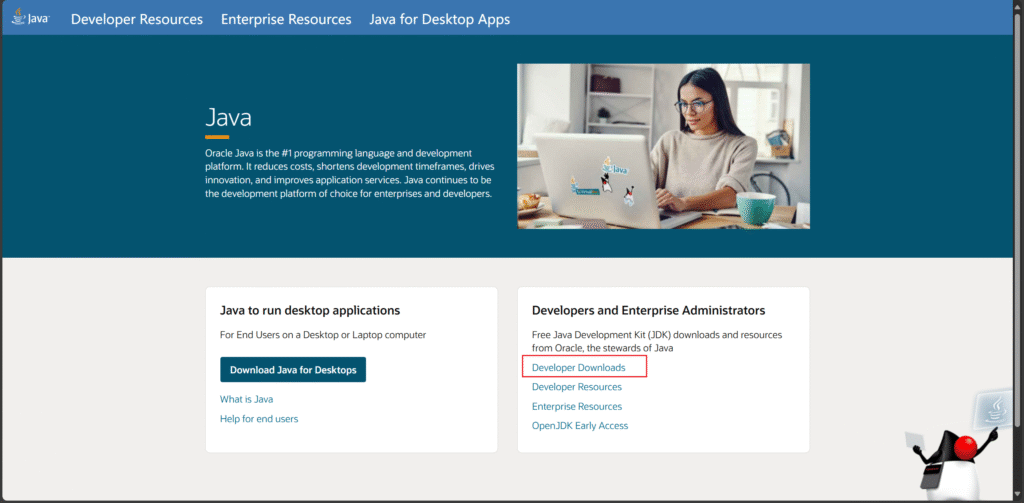
Task: Click 'Free Java Development Kit (JDK)' description text
Action: click(x=657, y=342)
